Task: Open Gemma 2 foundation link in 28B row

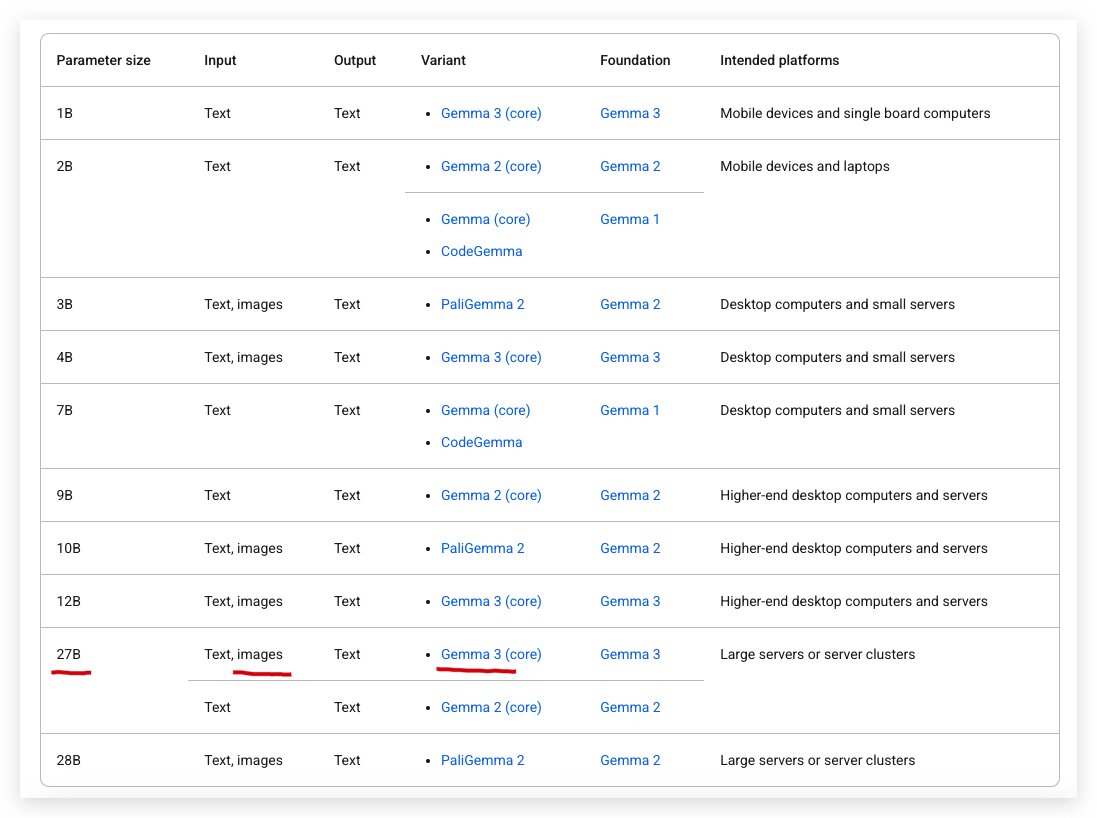Action: [630, 761]
